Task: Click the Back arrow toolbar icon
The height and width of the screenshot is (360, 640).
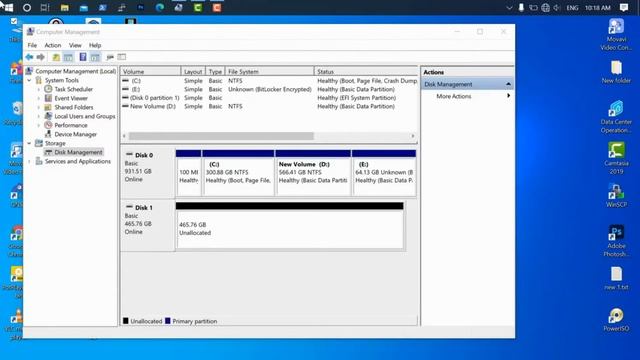Action: [x=29, y=57]
